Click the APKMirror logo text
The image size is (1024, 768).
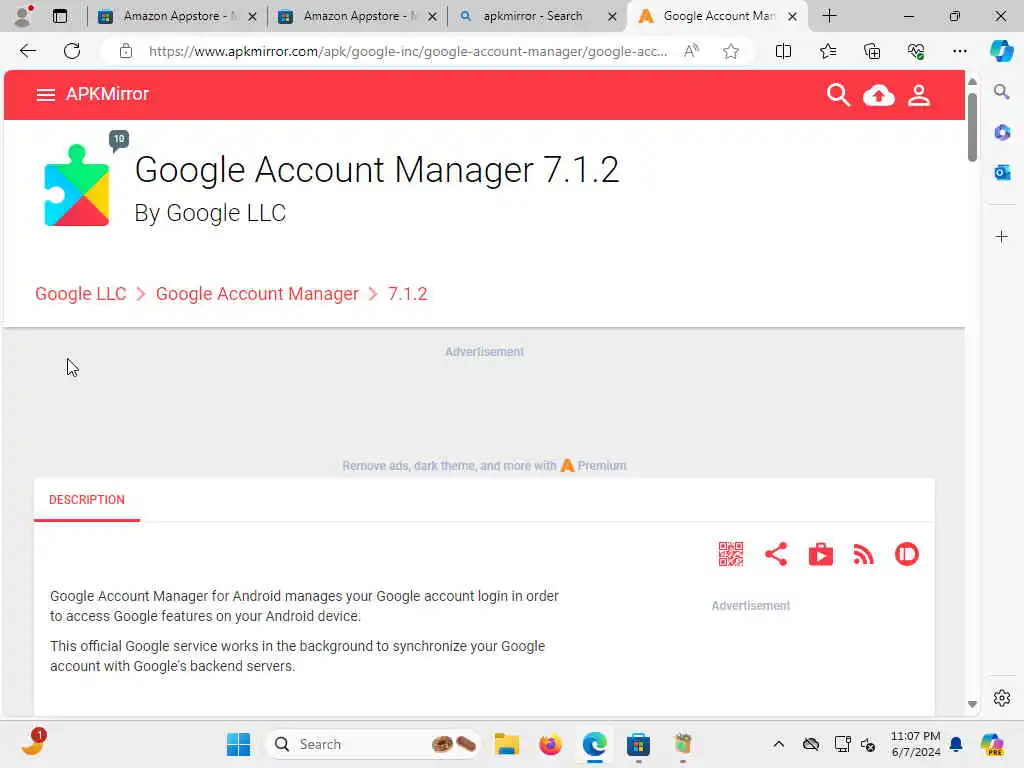point(107,94)
